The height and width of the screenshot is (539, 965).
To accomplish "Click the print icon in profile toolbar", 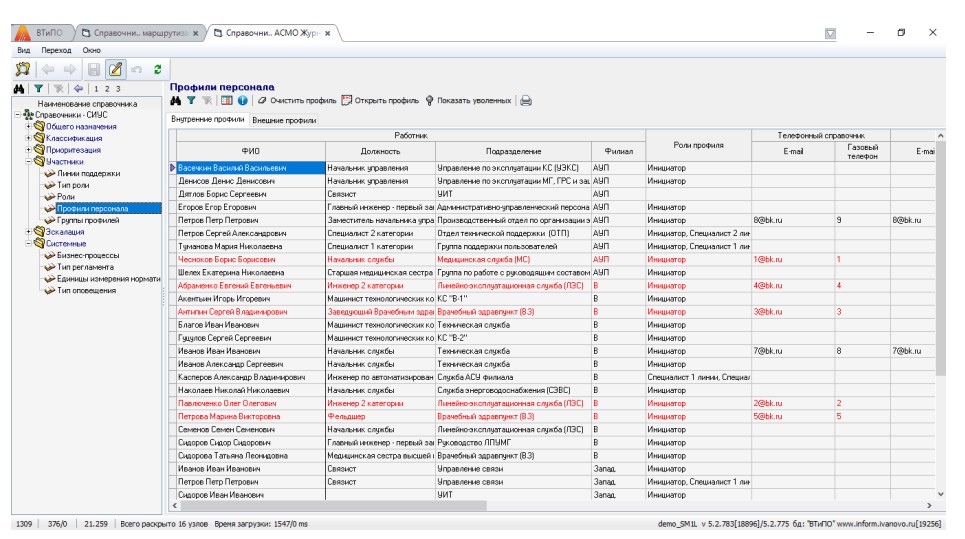I will (525, 101).
